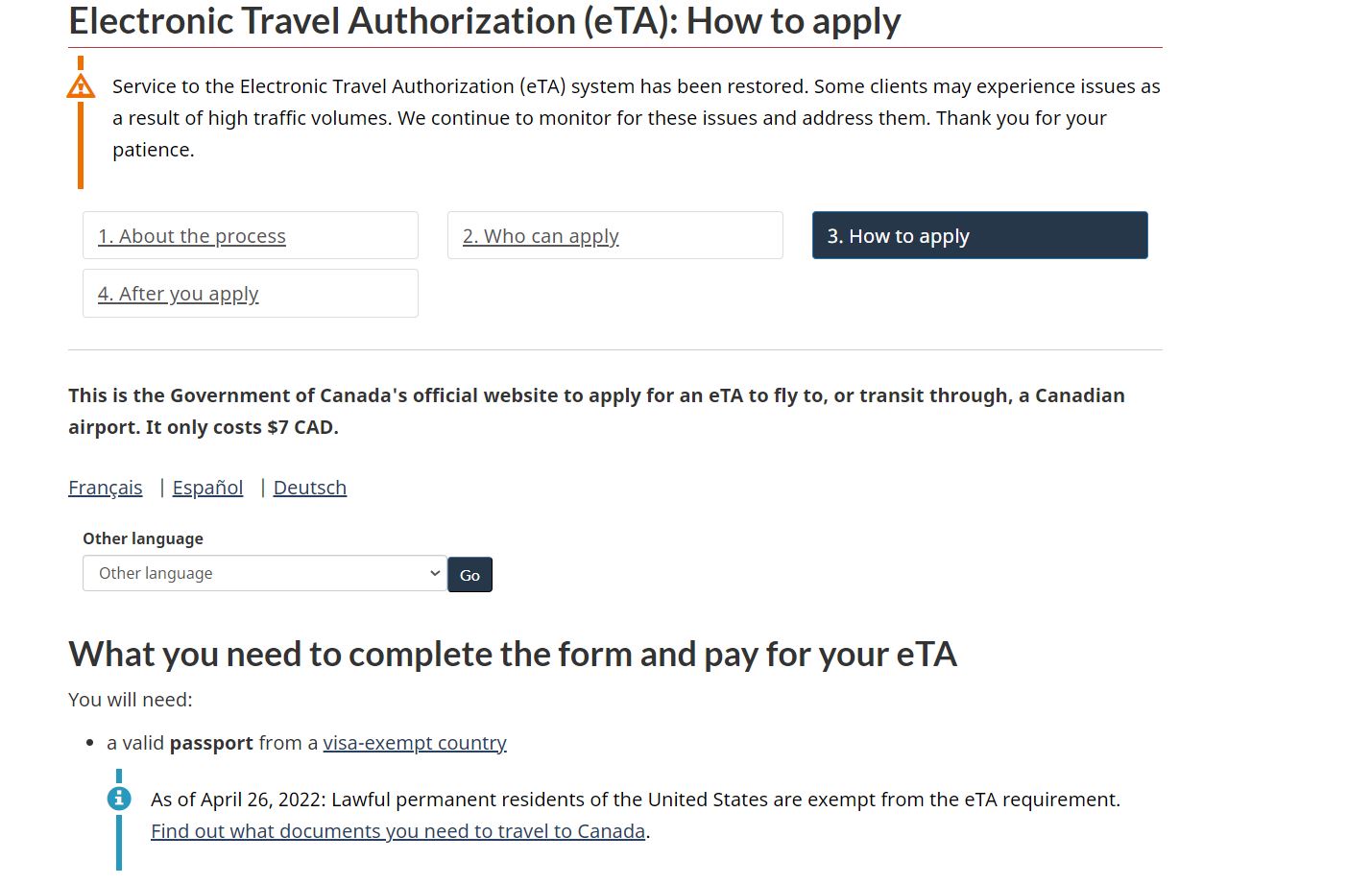Click the chevron arrow in the language select box

[x=434, y=573]
